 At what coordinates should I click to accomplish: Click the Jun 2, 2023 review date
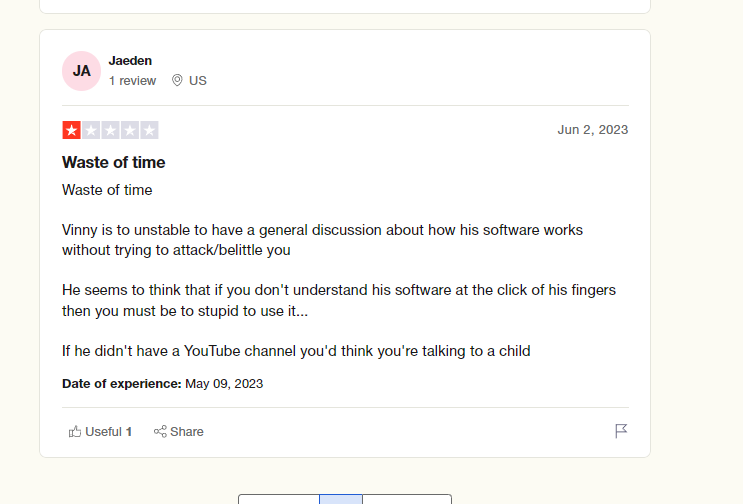point(593,130)
